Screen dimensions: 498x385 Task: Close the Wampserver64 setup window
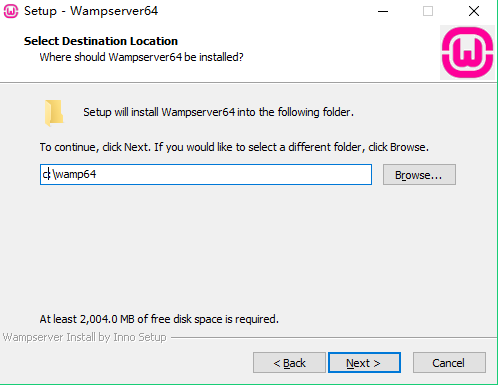click(474, 11)
